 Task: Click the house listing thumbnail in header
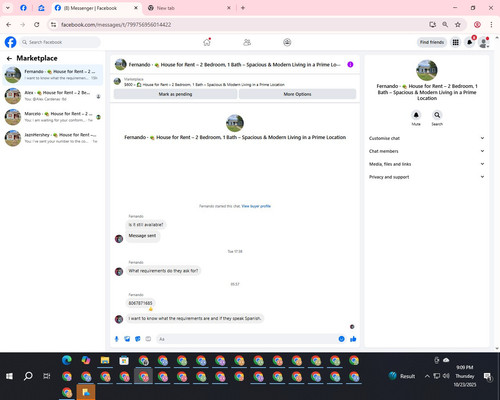(x=121, y=64)
